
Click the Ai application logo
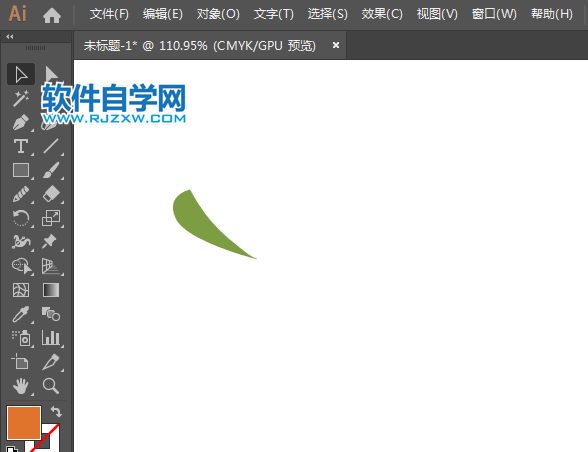tap(18, 14)
